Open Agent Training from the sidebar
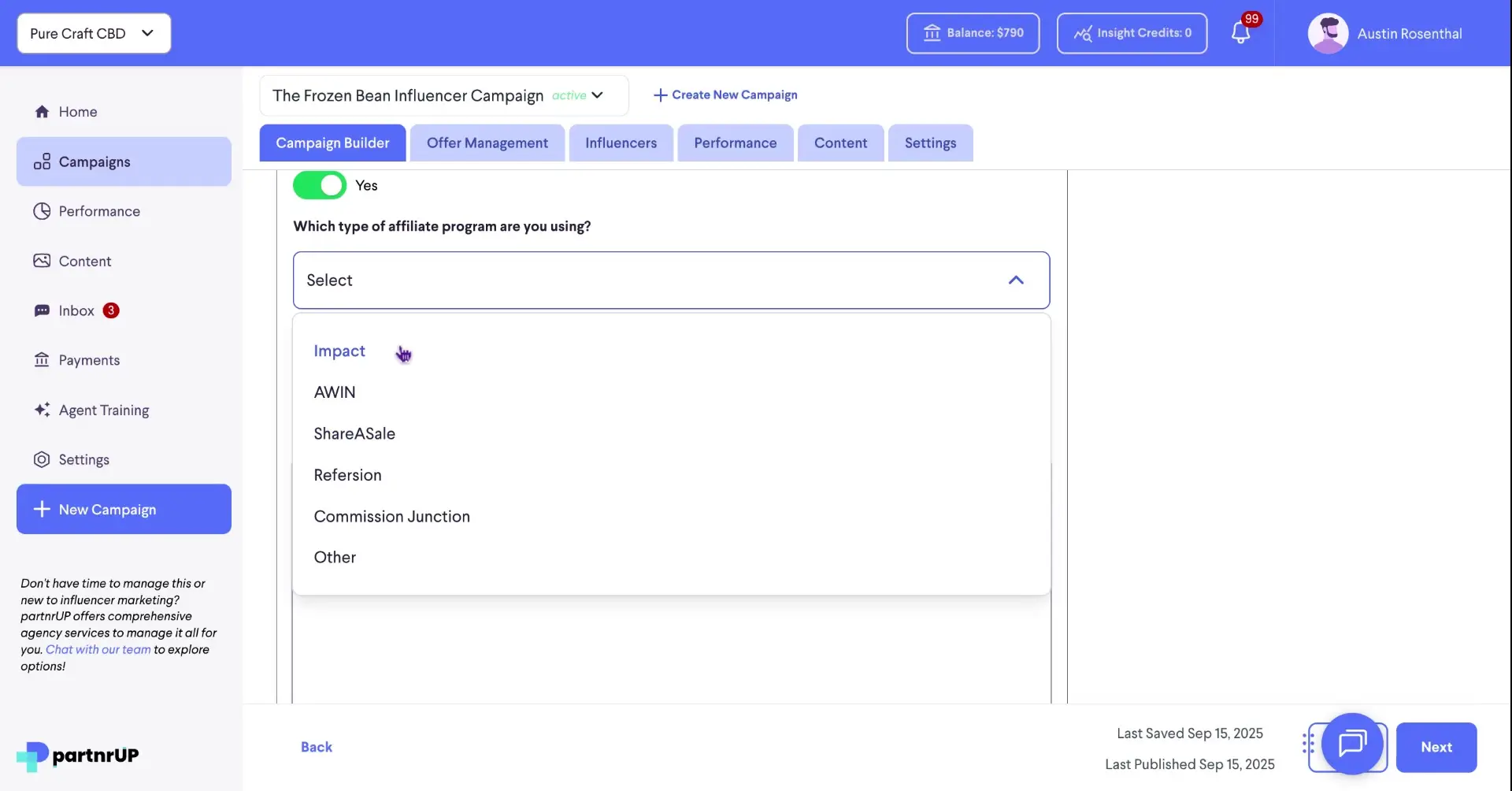Viewport: 1512px width, 791px height. [x=103, y=410]
